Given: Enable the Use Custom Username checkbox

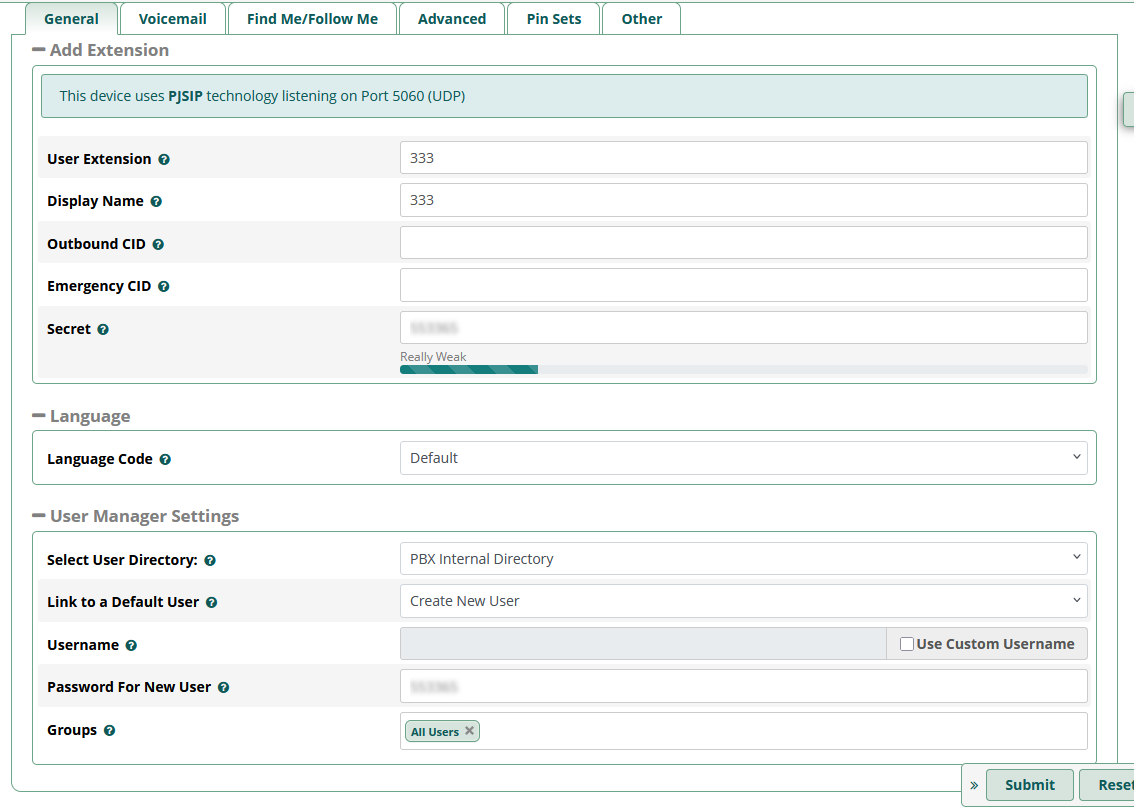Looking at the screenshot, I should [907, 644].
